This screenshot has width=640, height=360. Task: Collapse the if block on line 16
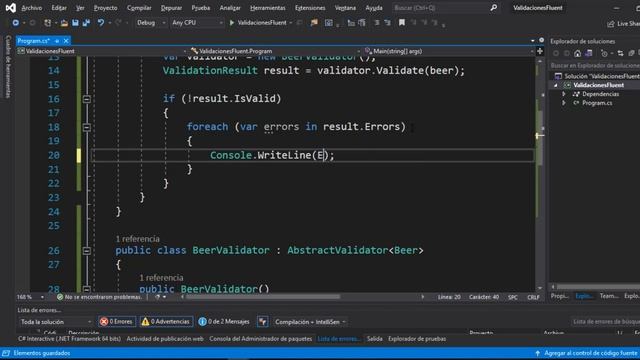[x=87, y=99]
